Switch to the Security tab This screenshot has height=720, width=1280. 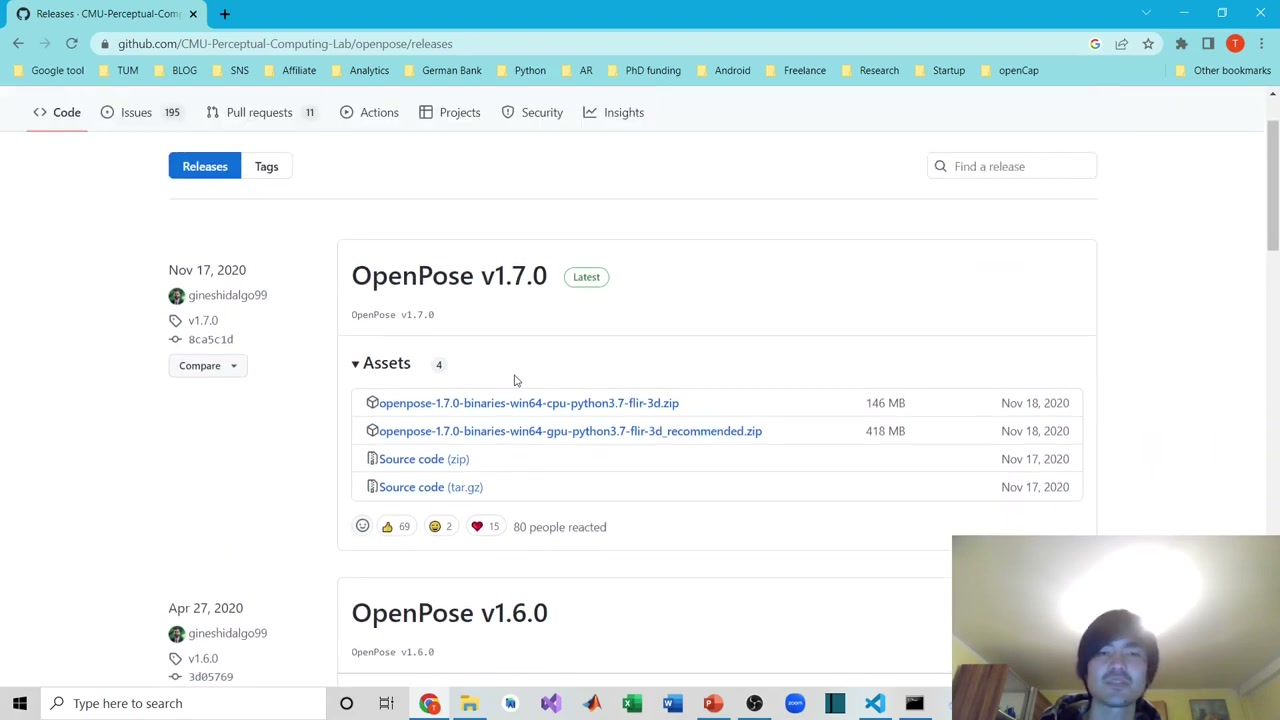(x=532, y=112)
